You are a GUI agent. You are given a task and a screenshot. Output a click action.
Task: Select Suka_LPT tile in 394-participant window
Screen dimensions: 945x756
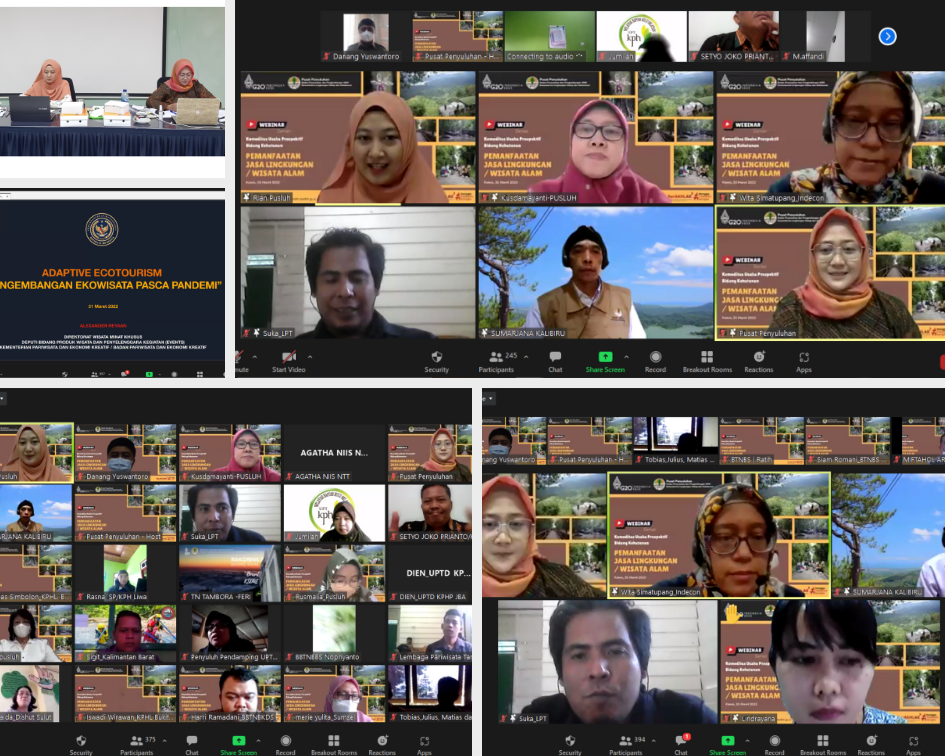tap(608, 661)
